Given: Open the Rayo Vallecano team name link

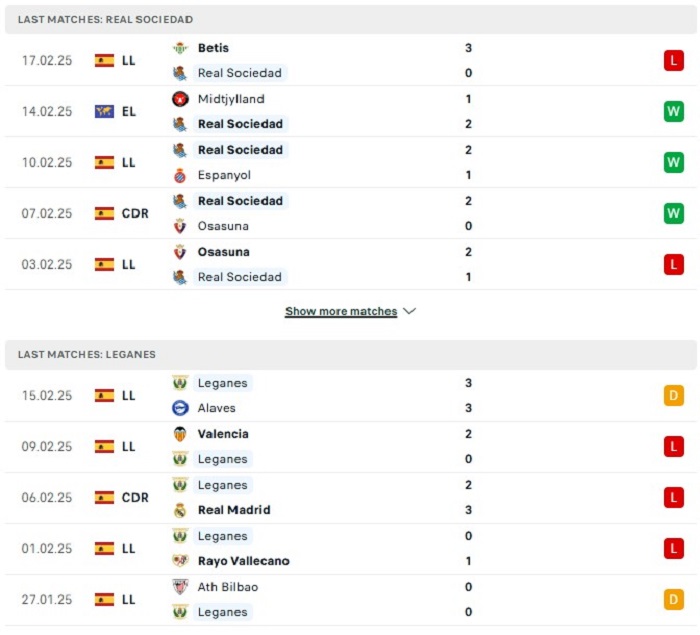Looking at the screenshot, I should [x=244, y=561].
